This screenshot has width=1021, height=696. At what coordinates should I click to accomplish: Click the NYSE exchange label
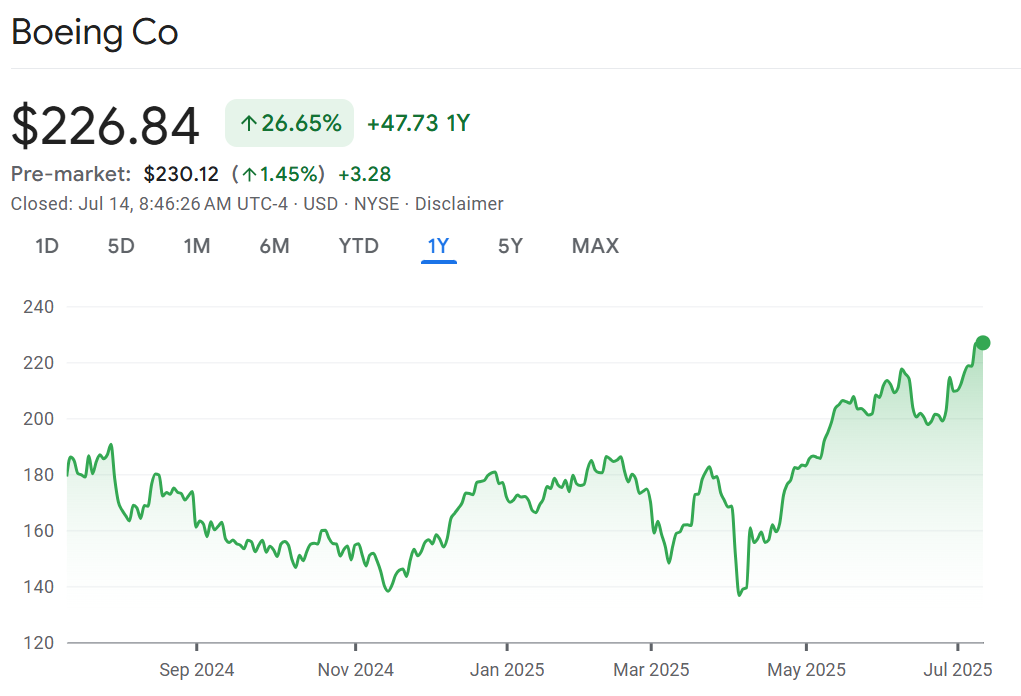[376, 204]
